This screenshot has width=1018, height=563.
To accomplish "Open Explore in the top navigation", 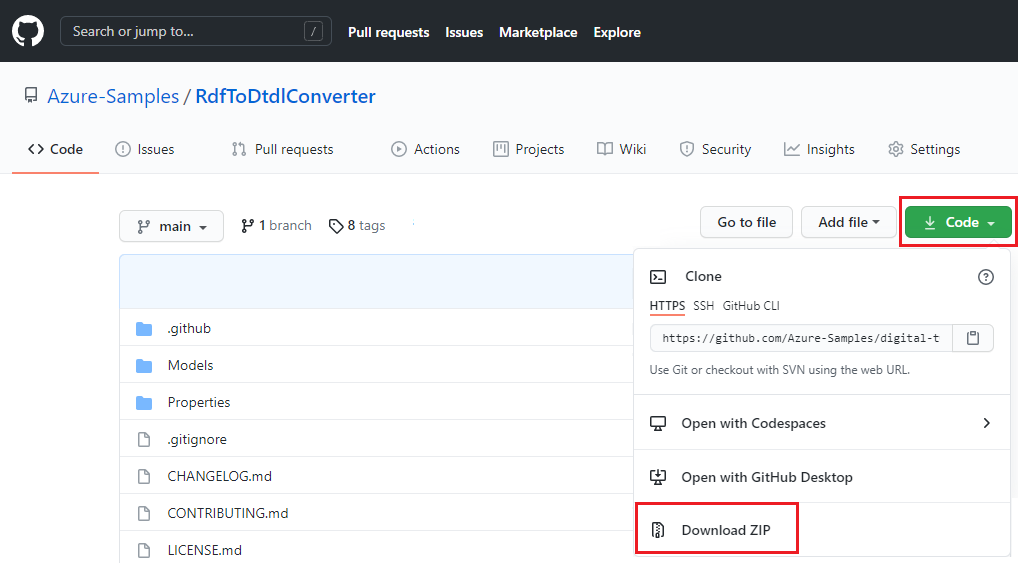I will coord(617,32).
